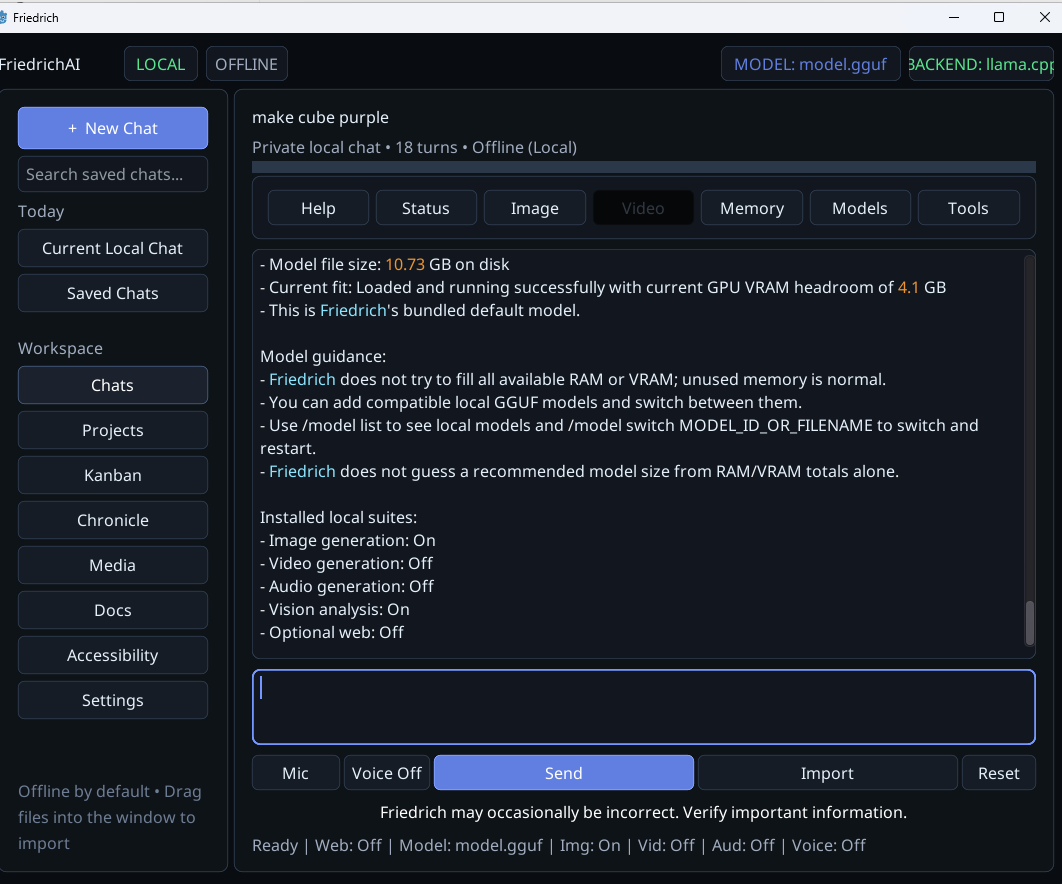
Task: Click 'Img: On' in the status bar
Action: [x=590, y=845]
